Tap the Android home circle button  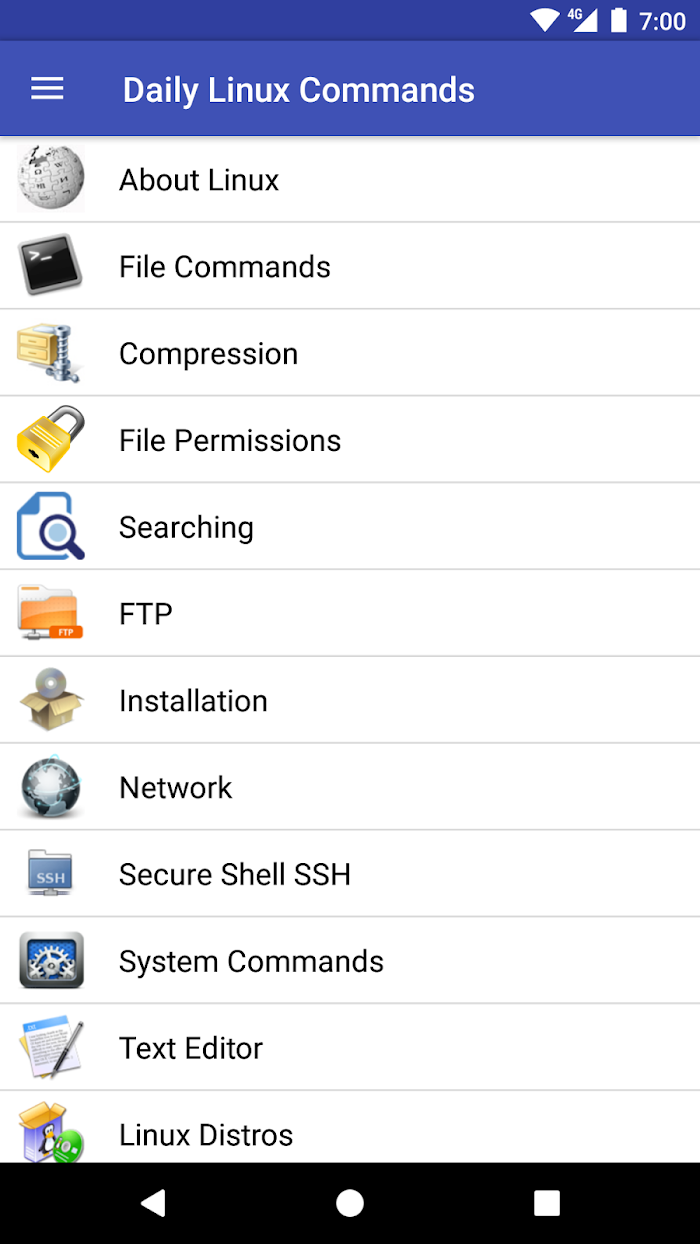350,1203
